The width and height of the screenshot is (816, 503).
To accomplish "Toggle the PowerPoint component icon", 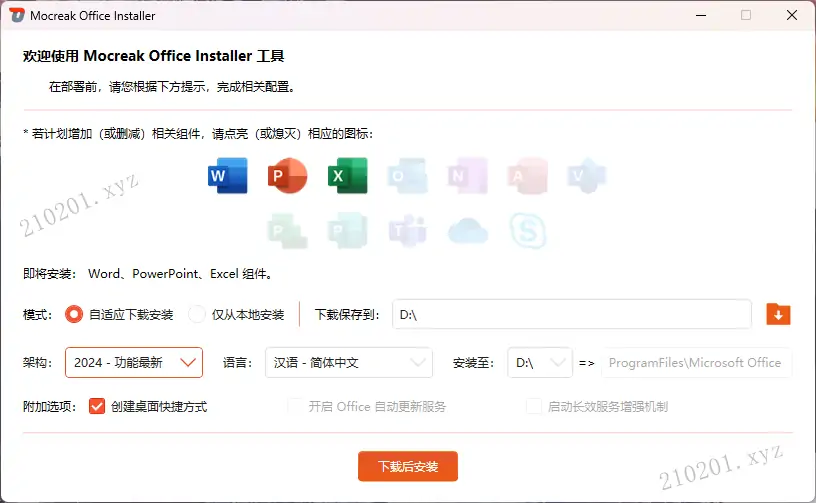I will coord(287,176).
